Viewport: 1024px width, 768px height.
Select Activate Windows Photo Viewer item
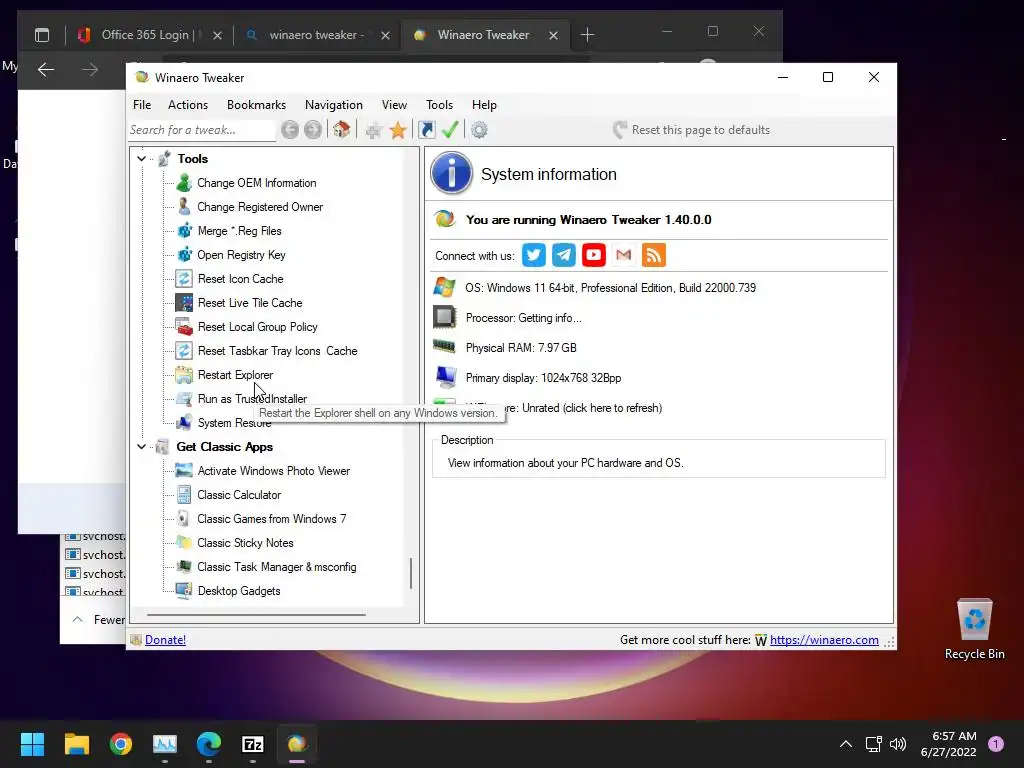point(274,471)
